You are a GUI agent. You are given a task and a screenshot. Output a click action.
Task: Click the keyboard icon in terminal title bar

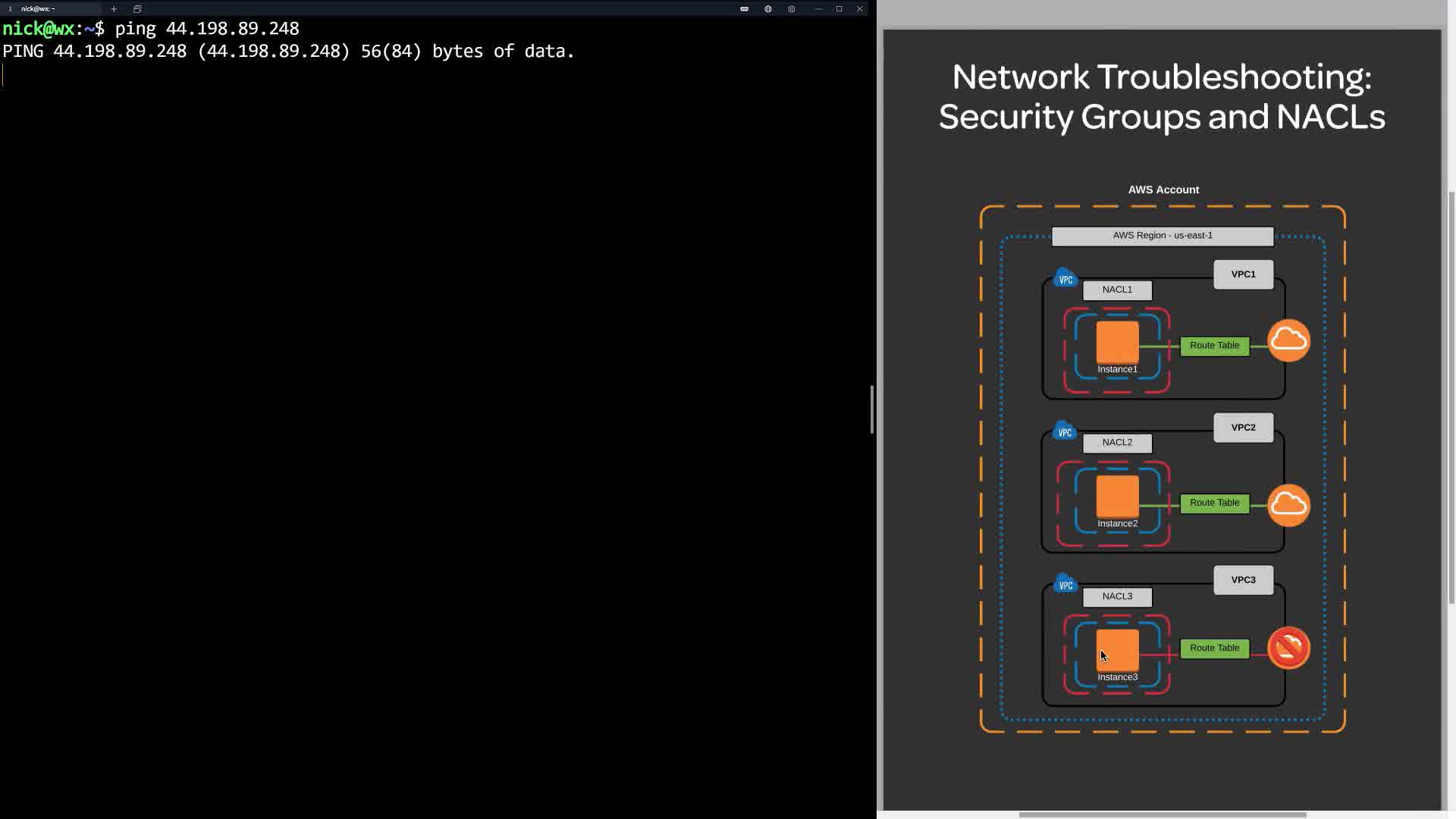[745, 9]
